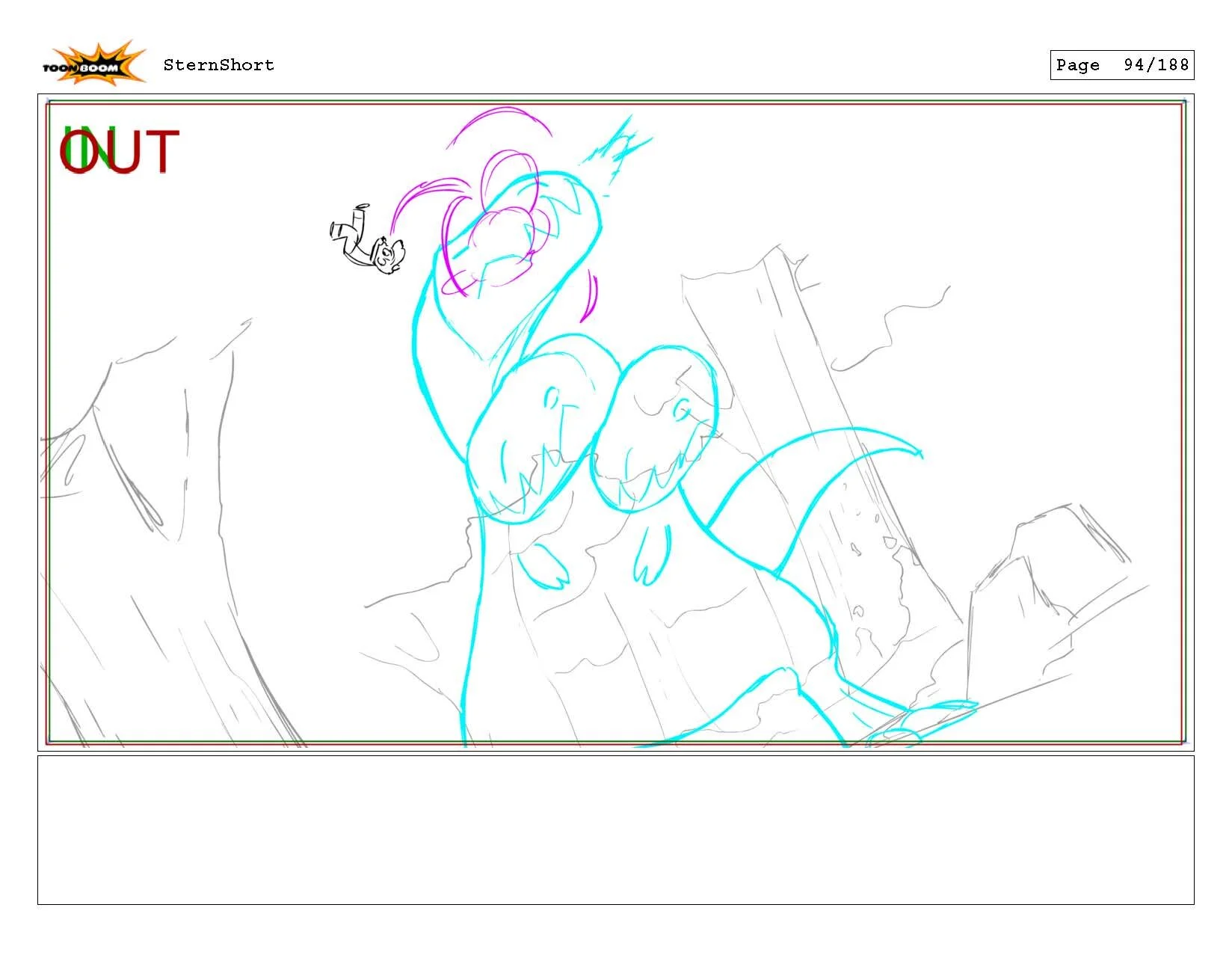
Task: Switch to the storyboard panel view
Action: (616, 419)
